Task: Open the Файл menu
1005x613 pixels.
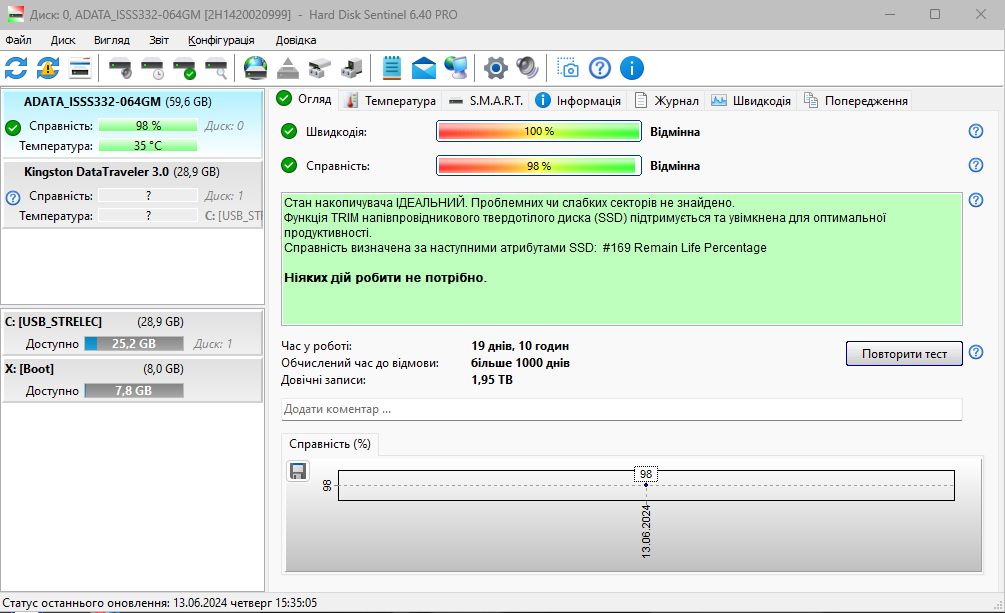Action: [x=19, y=40]
